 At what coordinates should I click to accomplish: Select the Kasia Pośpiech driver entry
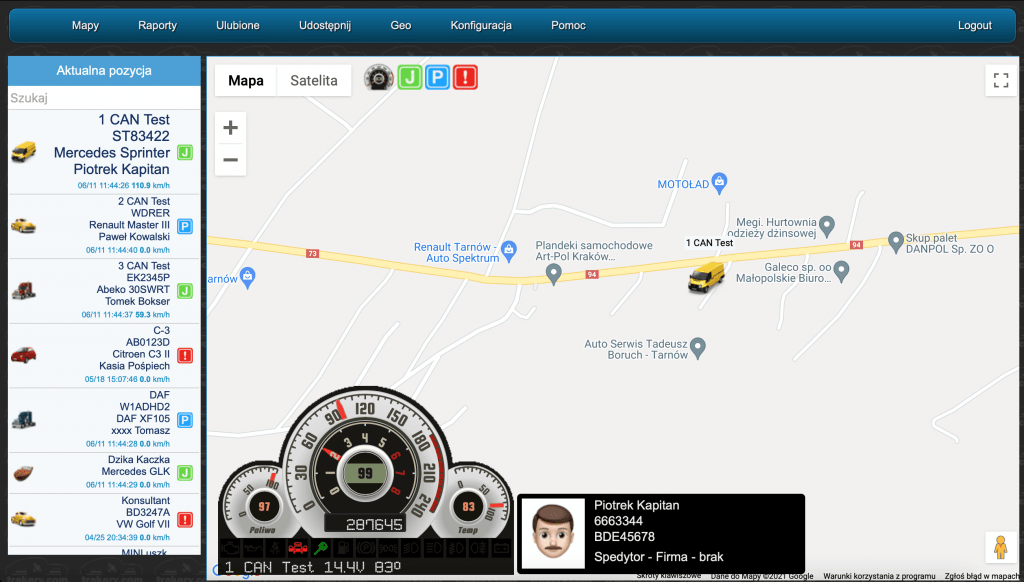pyautogui.click(x=135, y=366)
